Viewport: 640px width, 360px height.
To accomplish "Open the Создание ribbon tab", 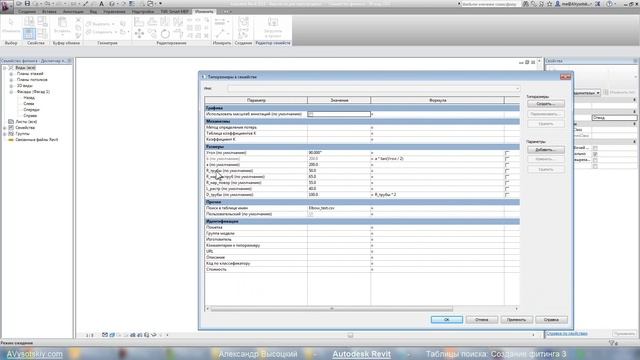I will click(27, 12).
